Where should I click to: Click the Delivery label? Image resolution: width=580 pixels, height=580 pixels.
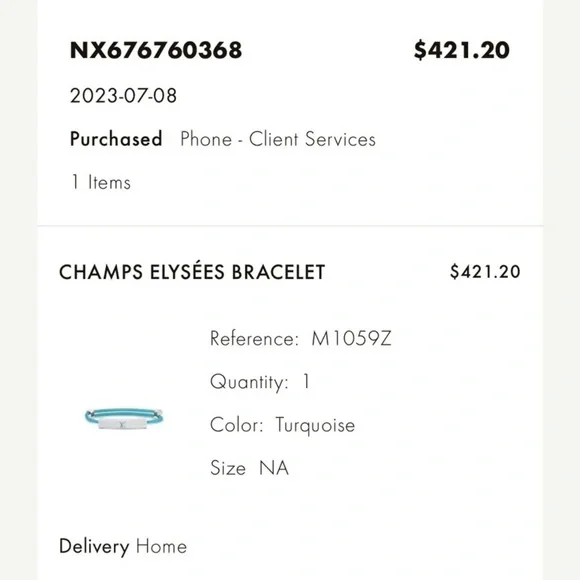tap(94, 547)
